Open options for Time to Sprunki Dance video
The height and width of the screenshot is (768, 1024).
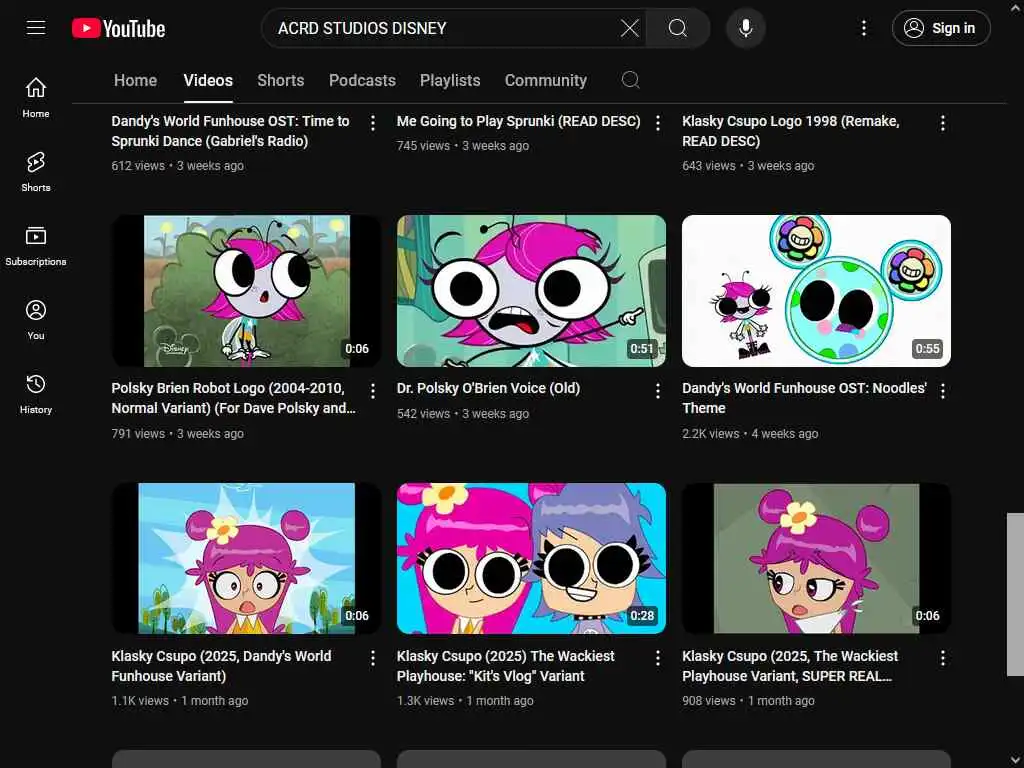(373, 123)
